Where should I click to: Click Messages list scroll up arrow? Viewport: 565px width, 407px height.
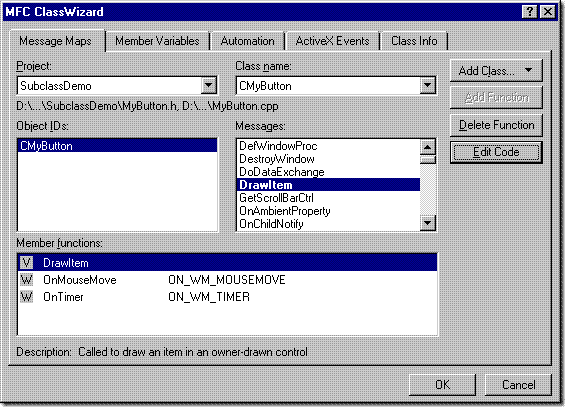pyautogui.click(x=428, y=147)
